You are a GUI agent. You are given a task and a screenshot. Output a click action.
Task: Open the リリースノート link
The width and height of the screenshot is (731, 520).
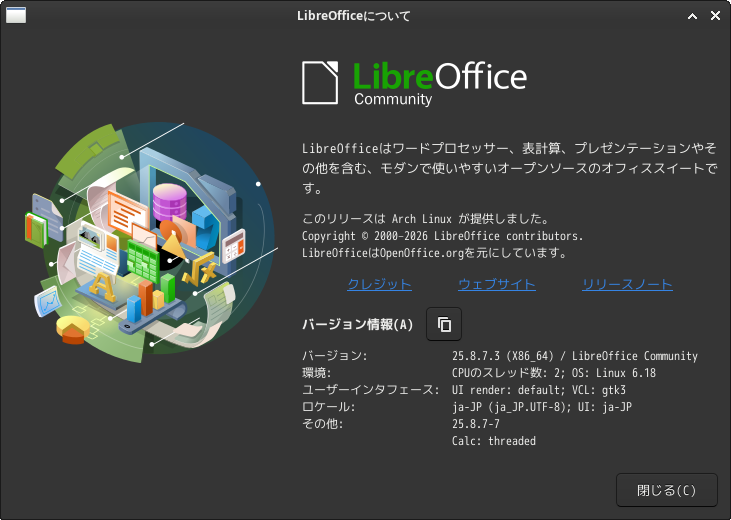pyautogui.click(x=627, y=284)
